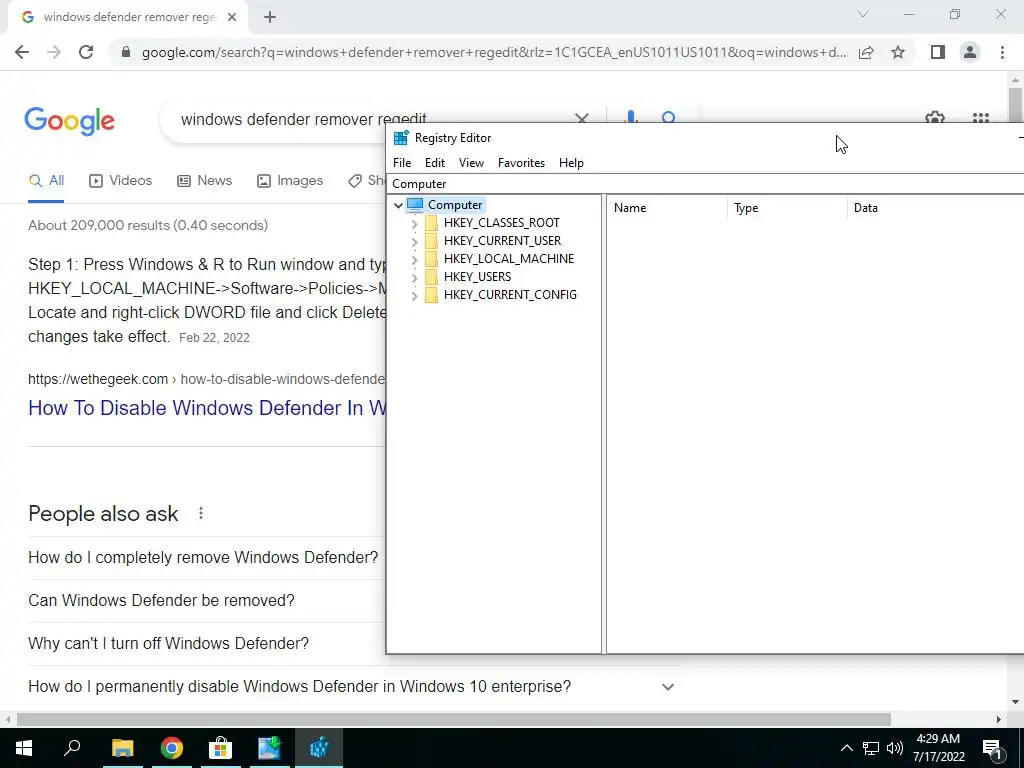Click the Name column header
The width and height of the screenshot is (1024, 768).
click(667, 208)
